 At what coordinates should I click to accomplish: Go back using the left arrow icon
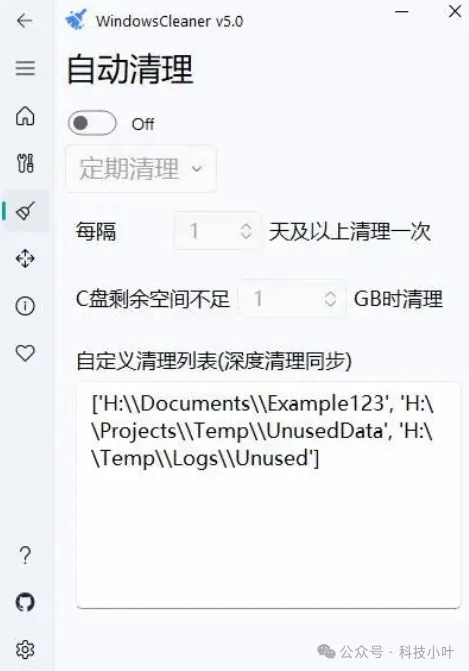point(25,20)
